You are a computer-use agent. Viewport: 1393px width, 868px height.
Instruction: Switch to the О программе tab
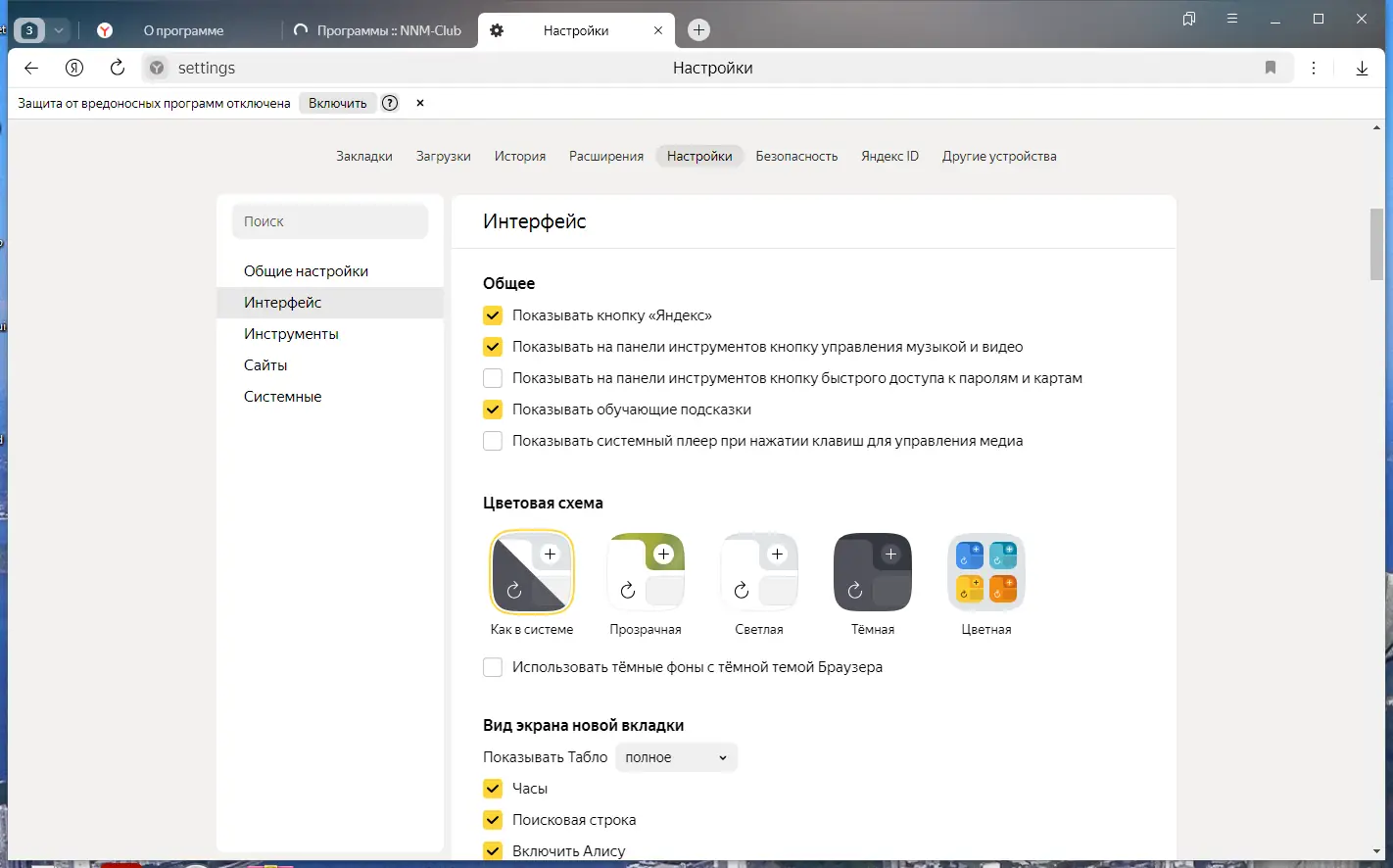pos(183,30)
